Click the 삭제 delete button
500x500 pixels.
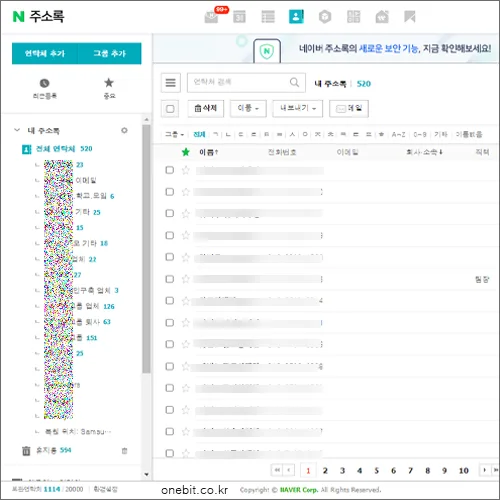206,108
